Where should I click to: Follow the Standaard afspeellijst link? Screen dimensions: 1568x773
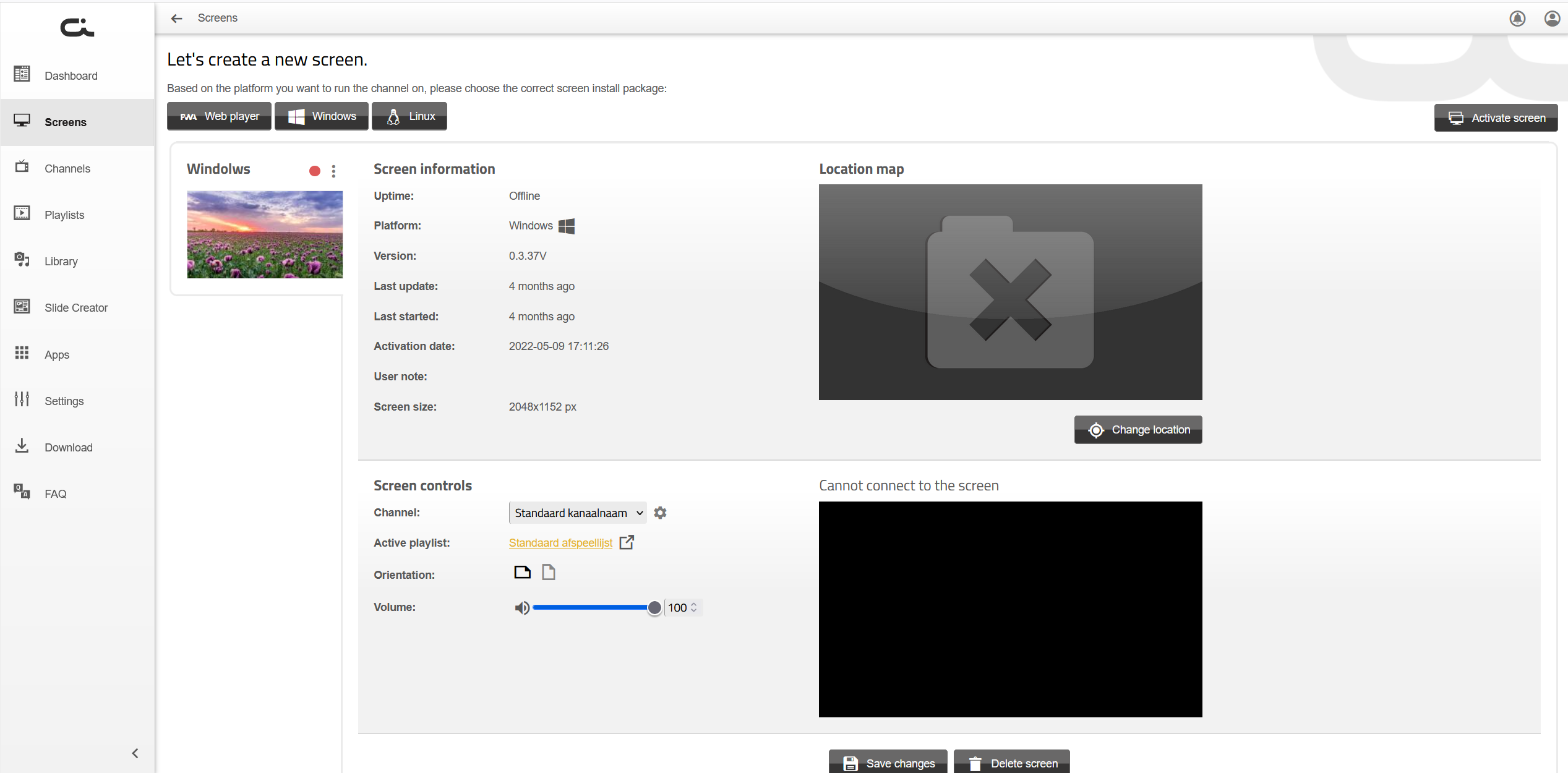click(560, 543)
